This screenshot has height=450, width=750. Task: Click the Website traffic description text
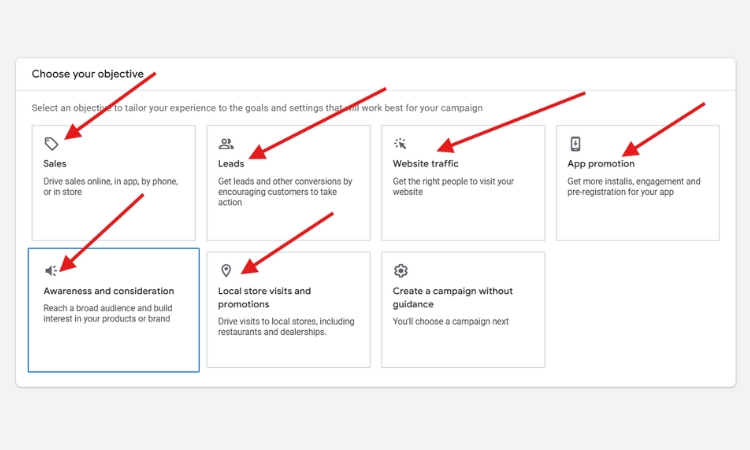click(453, 187)
